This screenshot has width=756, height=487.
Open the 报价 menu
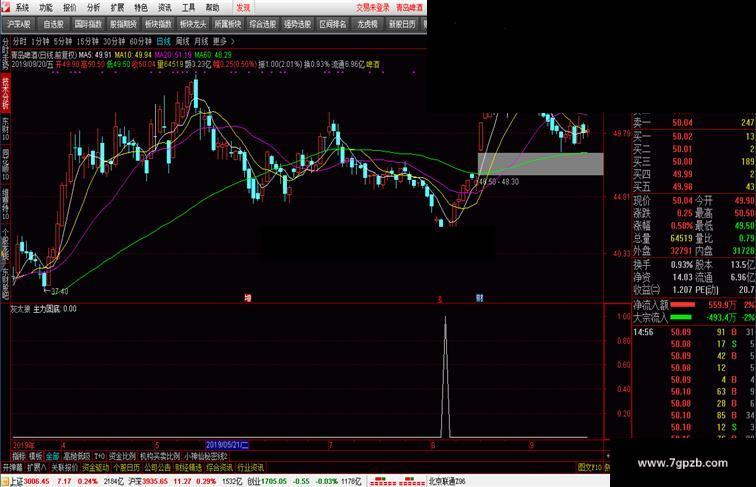pyautogui.click(x=69, y=7)
